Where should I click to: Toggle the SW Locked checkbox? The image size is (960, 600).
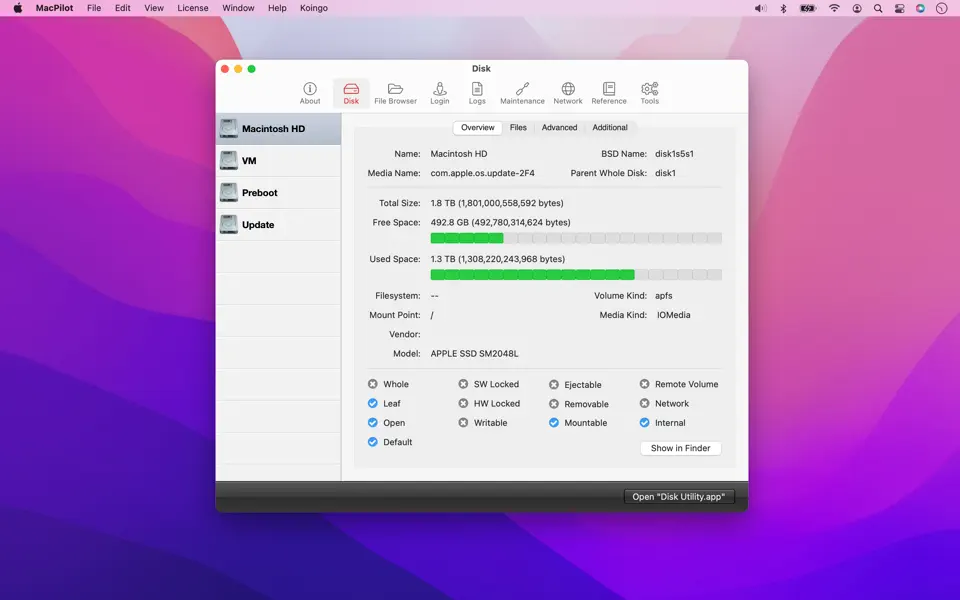pos(463,384)
